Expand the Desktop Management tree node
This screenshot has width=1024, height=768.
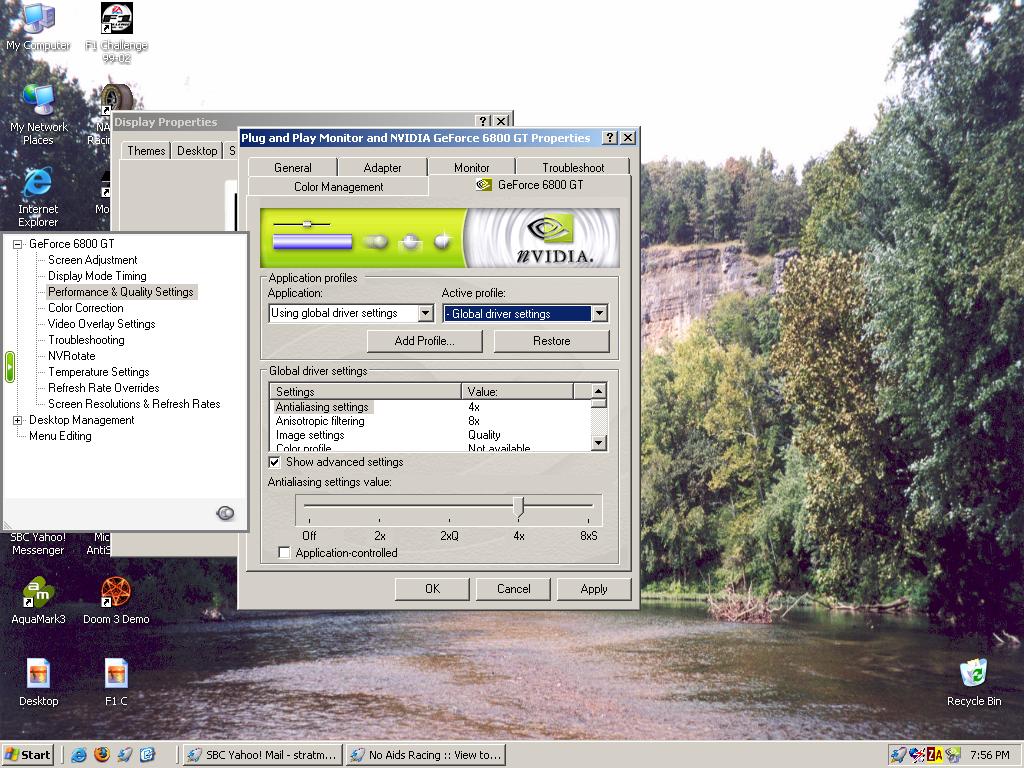(17, 421)
